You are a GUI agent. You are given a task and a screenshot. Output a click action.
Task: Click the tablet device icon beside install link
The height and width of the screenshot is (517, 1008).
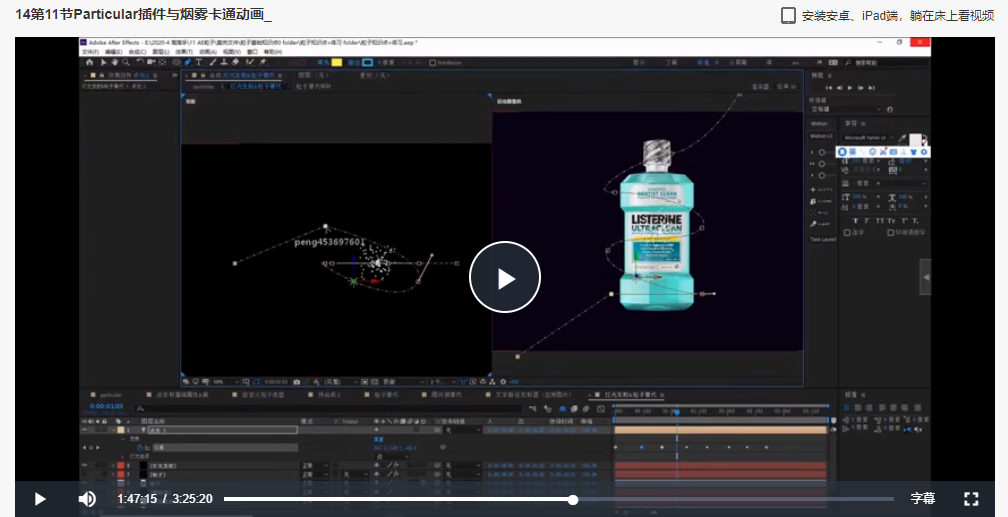[x=788, y=16]
